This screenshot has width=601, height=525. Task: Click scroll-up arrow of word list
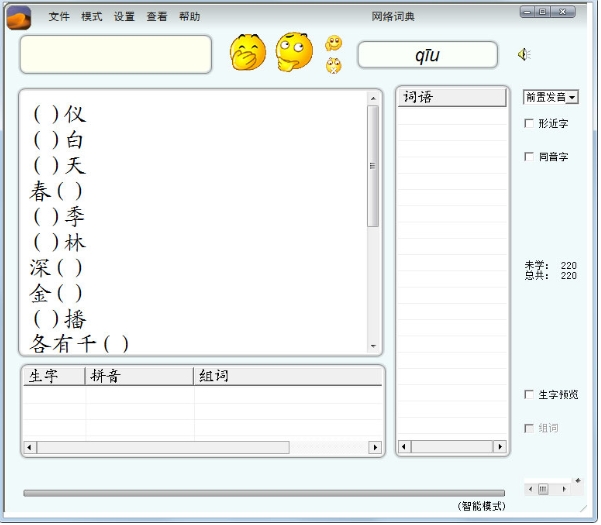point(374,99)
